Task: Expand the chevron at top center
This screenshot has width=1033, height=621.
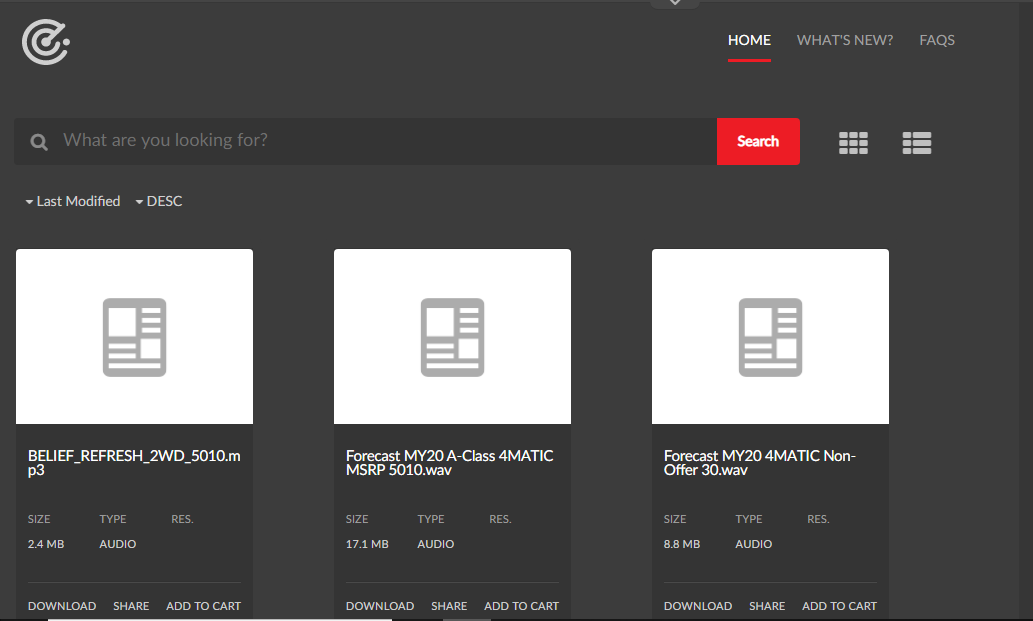Action: click(x=674, y=4)
